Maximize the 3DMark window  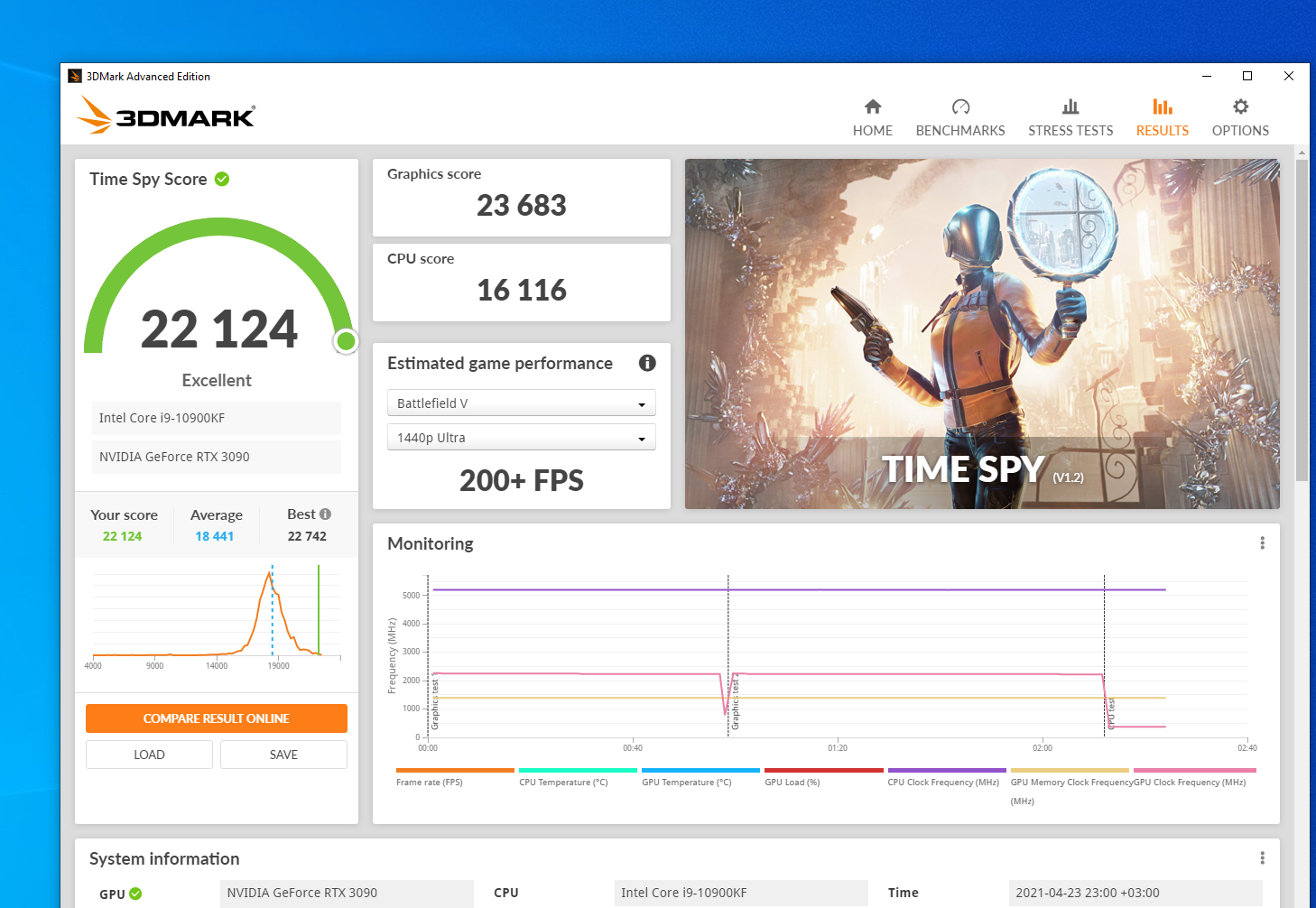[x=1247, y=76]
